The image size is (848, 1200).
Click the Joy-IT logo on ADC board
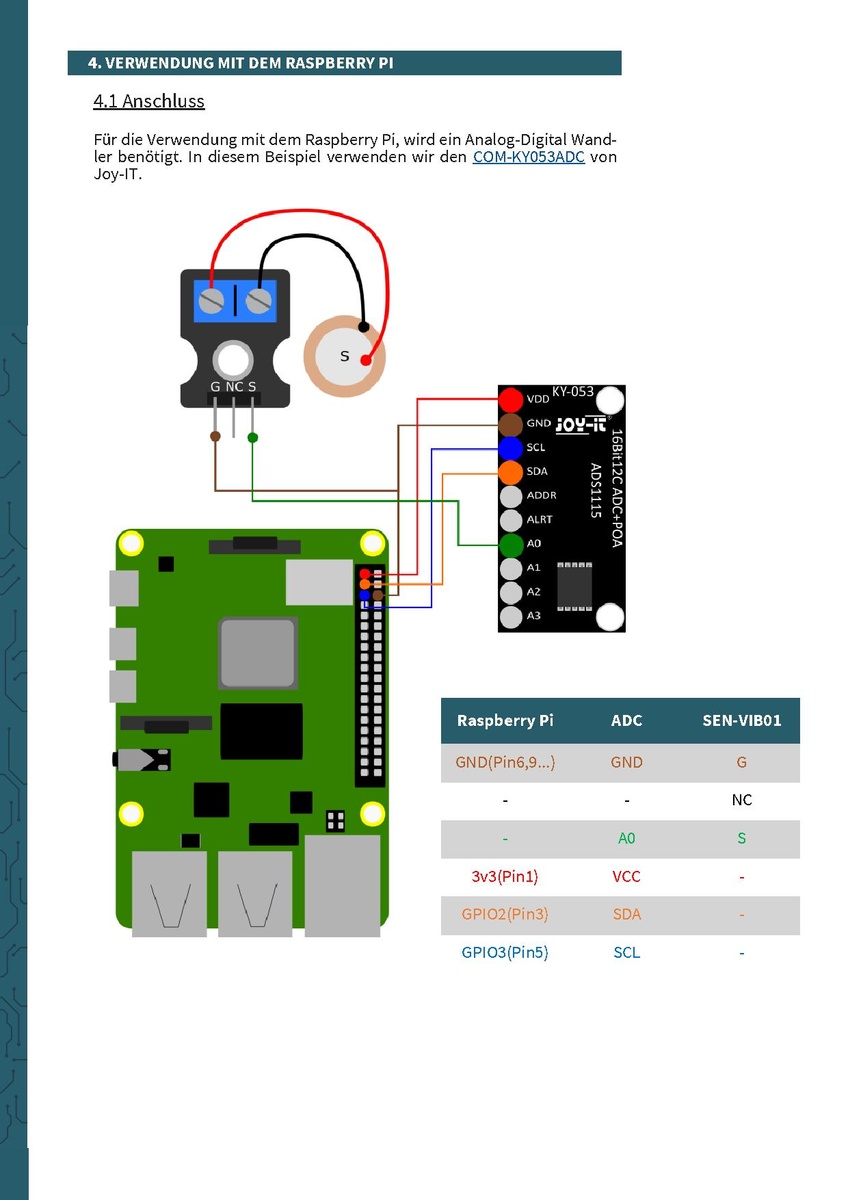tap(576, 423)
